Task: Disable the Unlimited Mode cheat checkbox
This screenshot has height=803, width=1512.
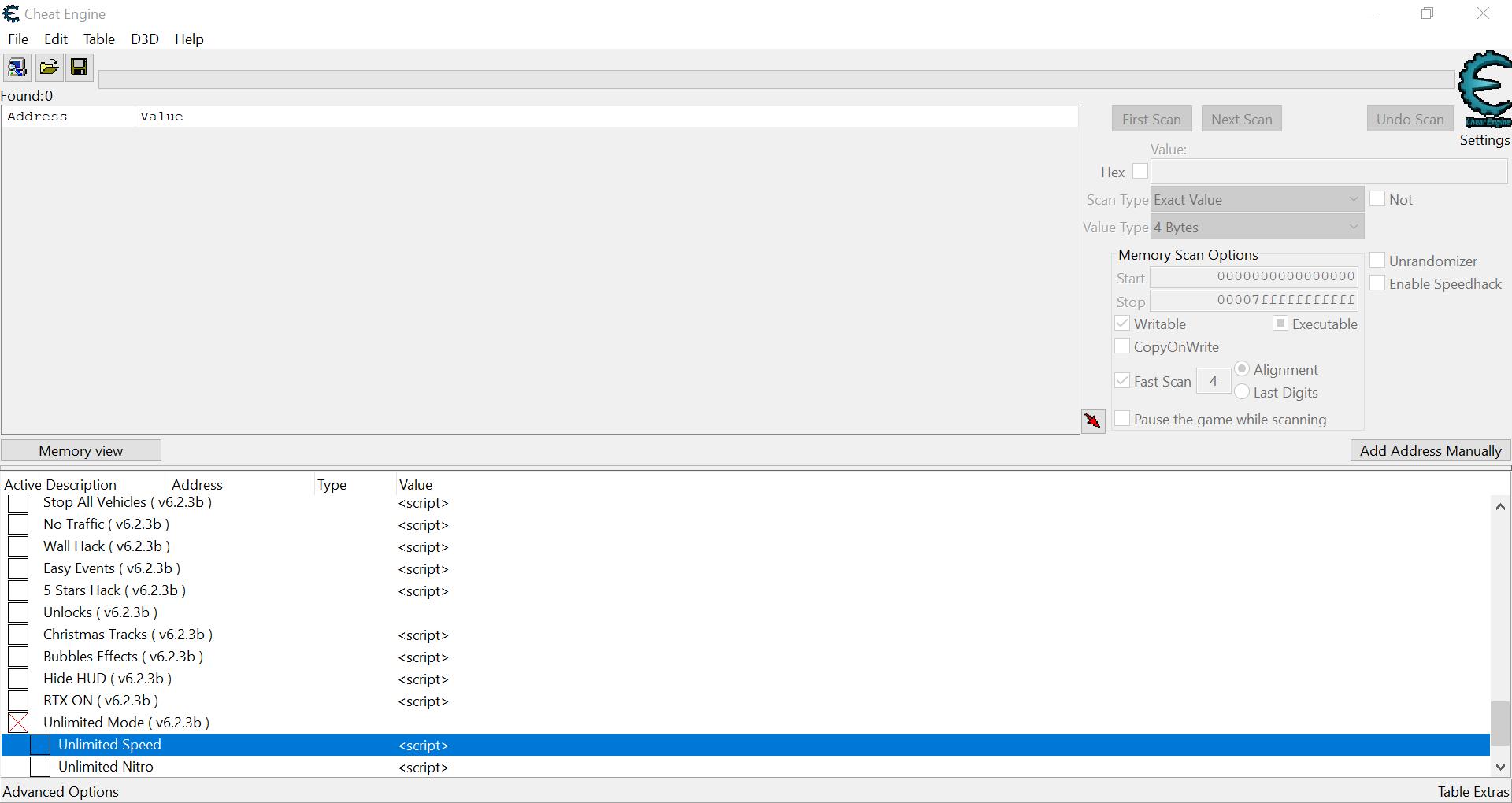Action: (x=18, y=723)
